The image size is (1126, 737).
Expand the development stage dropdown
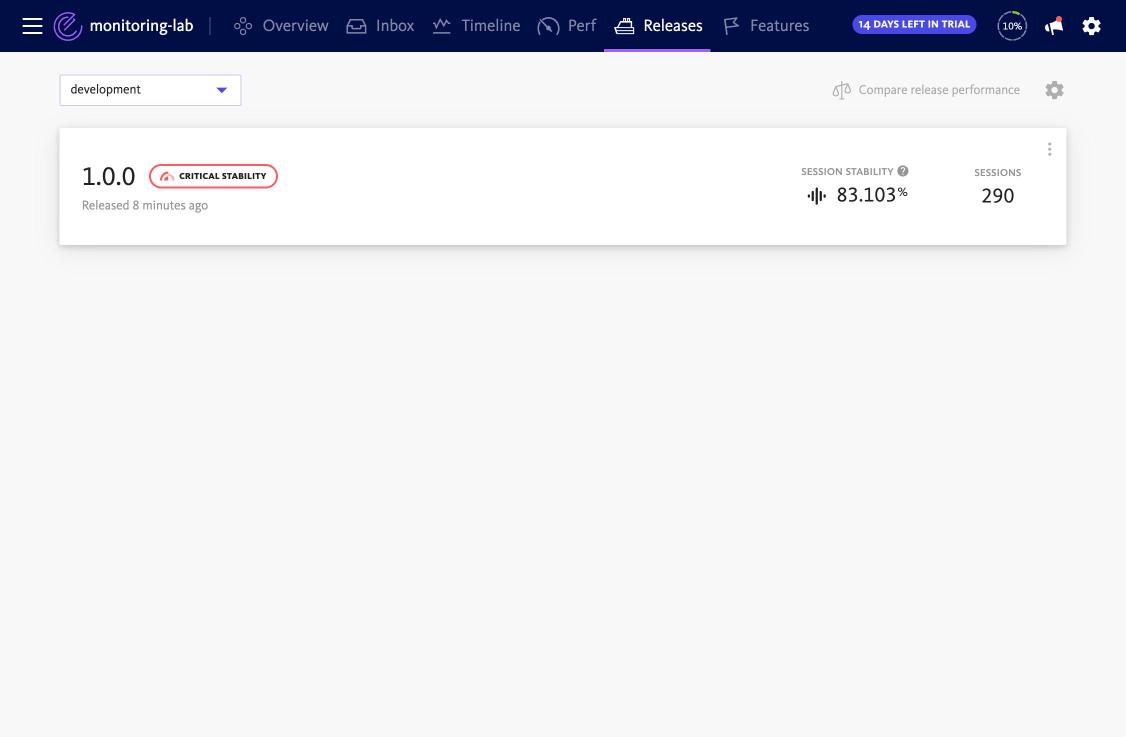point(150,90)
